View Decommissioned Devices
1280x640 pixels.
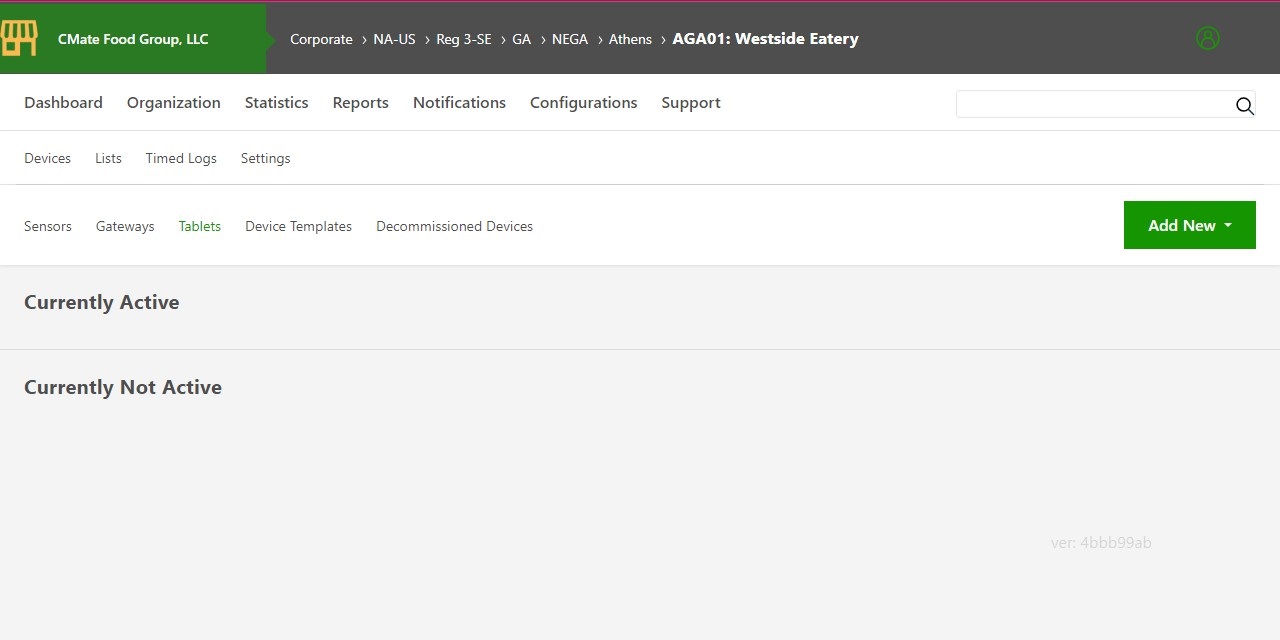tap(454, 226)
